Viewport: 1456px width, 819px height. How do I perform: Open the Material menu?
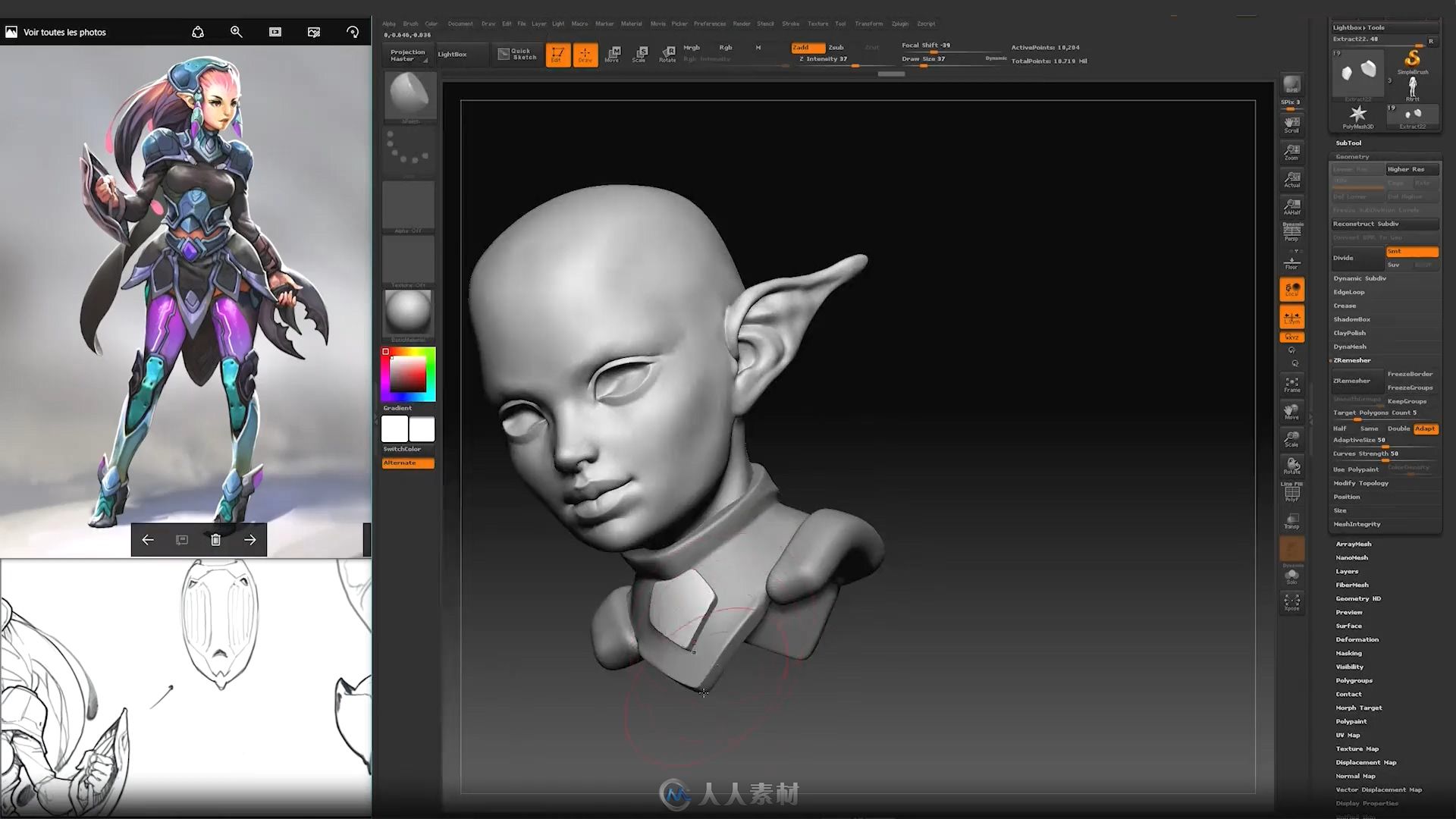pos(631,24)
